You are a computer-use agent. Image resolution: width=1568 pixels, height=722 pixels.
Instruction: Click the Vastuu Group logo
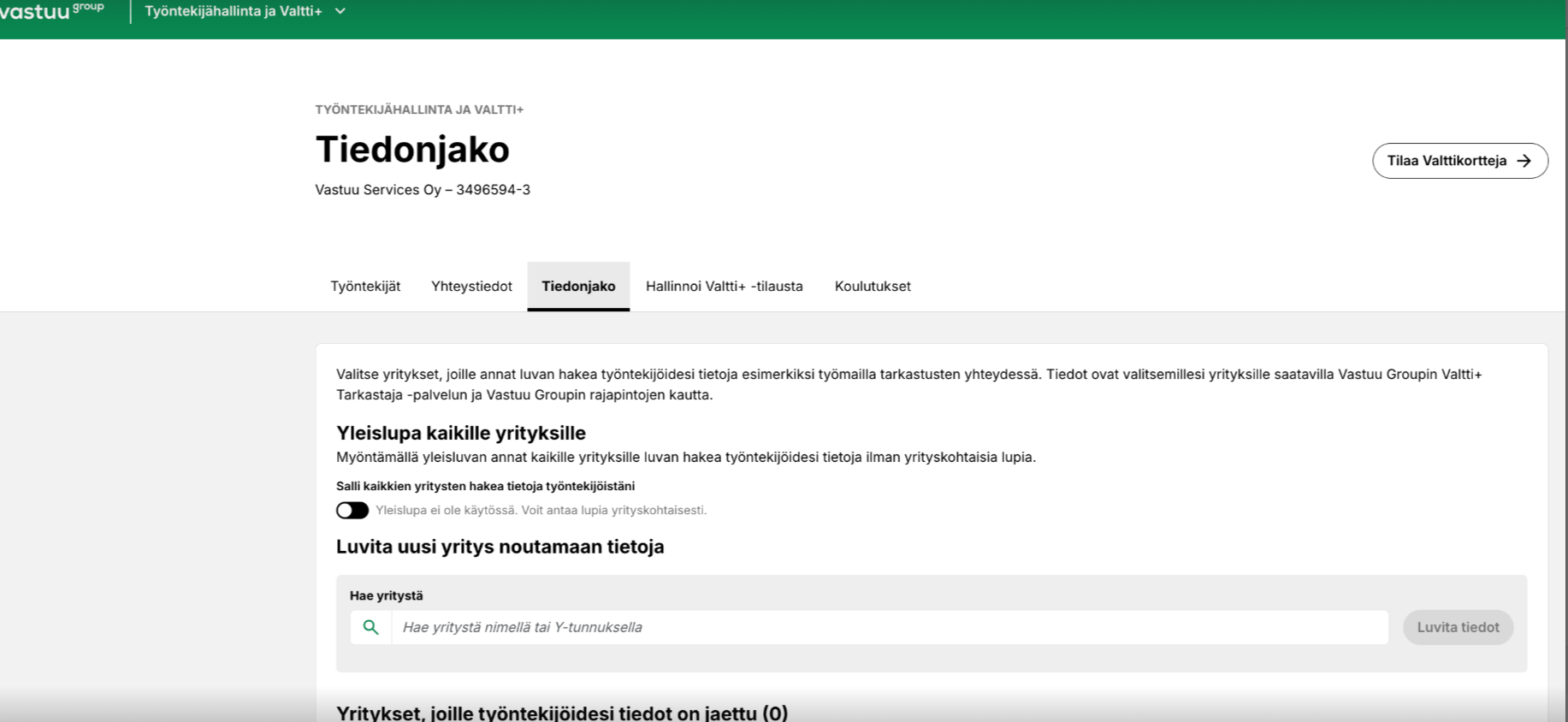[51, 11]
